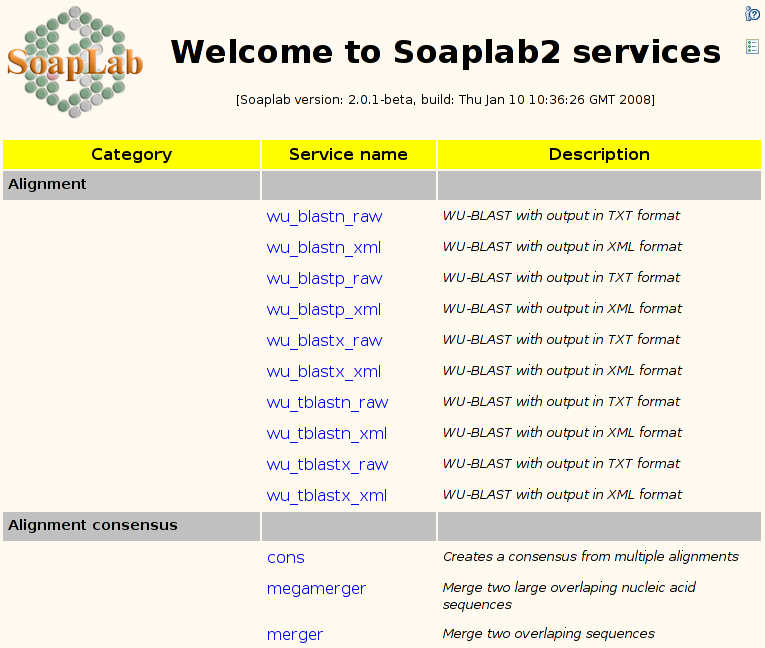Viewport: 765px width, 648px height.
Task: Click the wu_blastx_xml link
Action: click(x=323, y=371)
